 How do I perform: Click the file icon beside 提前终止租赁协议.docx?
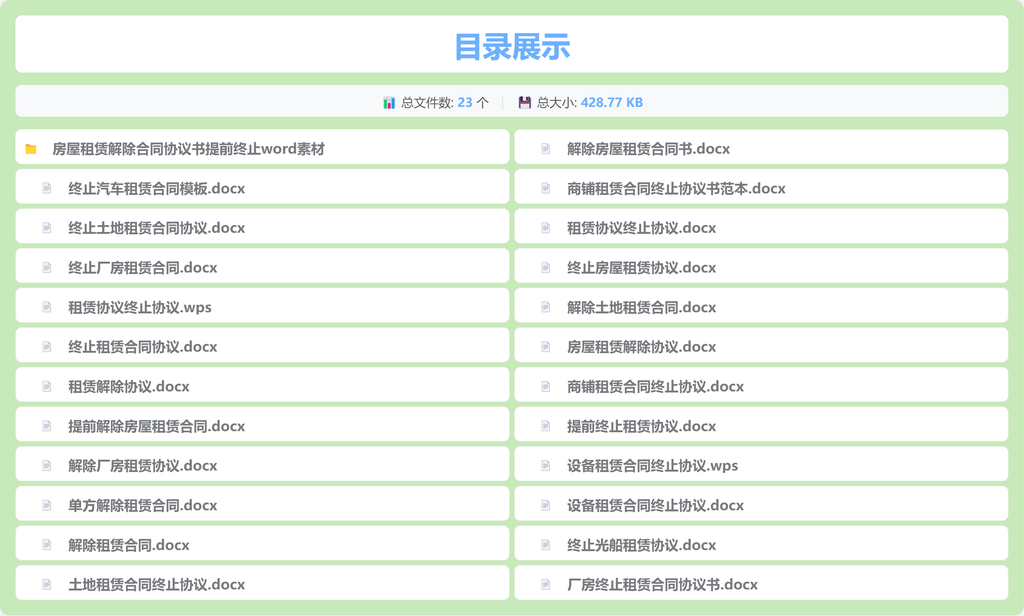click(x=545, y=426)
